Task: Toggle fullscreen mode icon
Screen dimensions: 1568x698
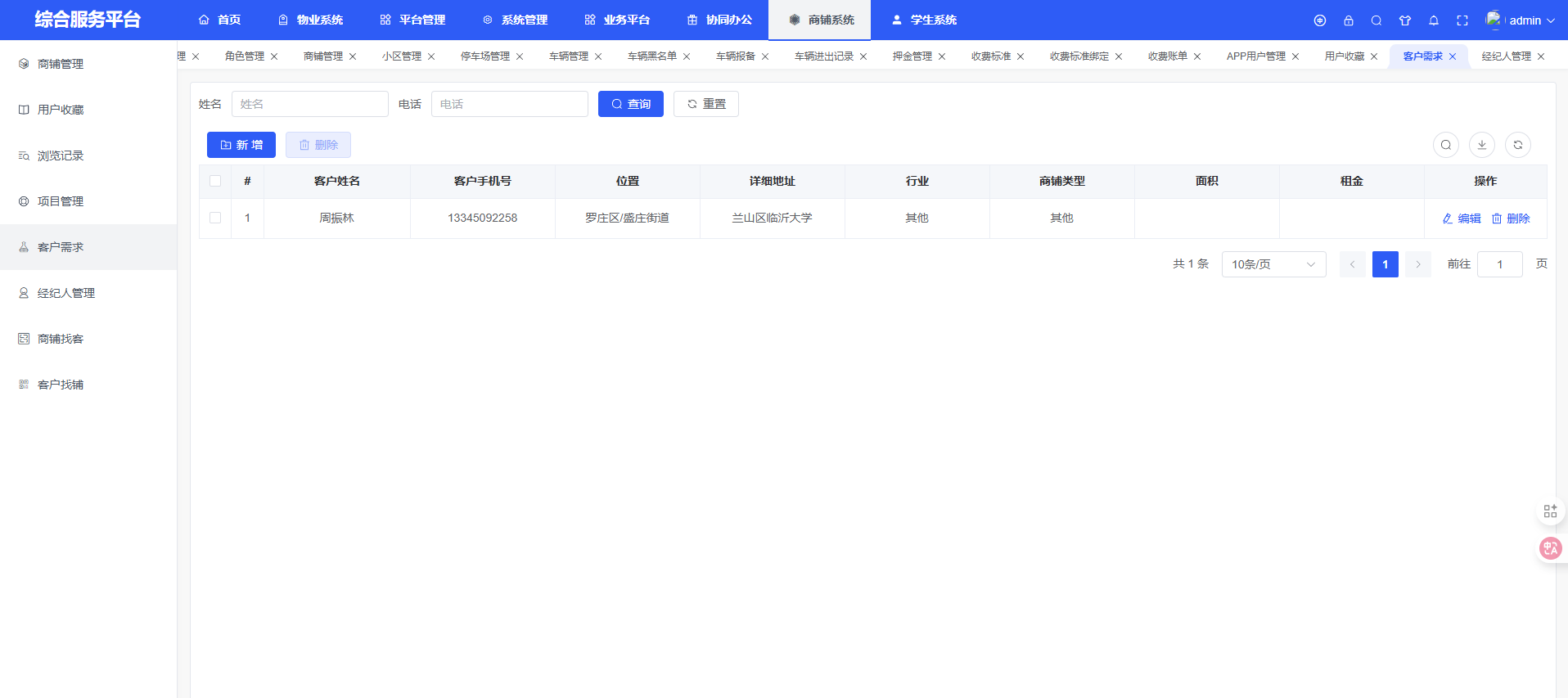Action: pyautogui.click(x=1462, y=20)
